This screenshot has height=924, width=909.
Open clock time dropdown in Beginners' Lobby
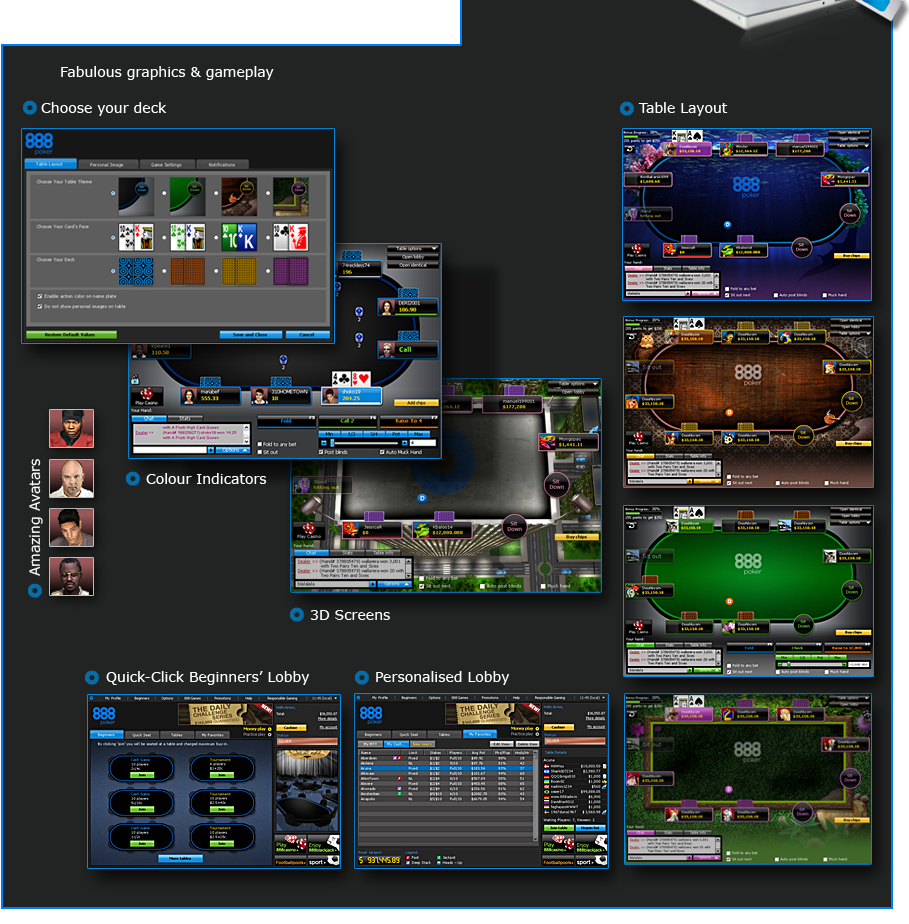click(326, 698)
